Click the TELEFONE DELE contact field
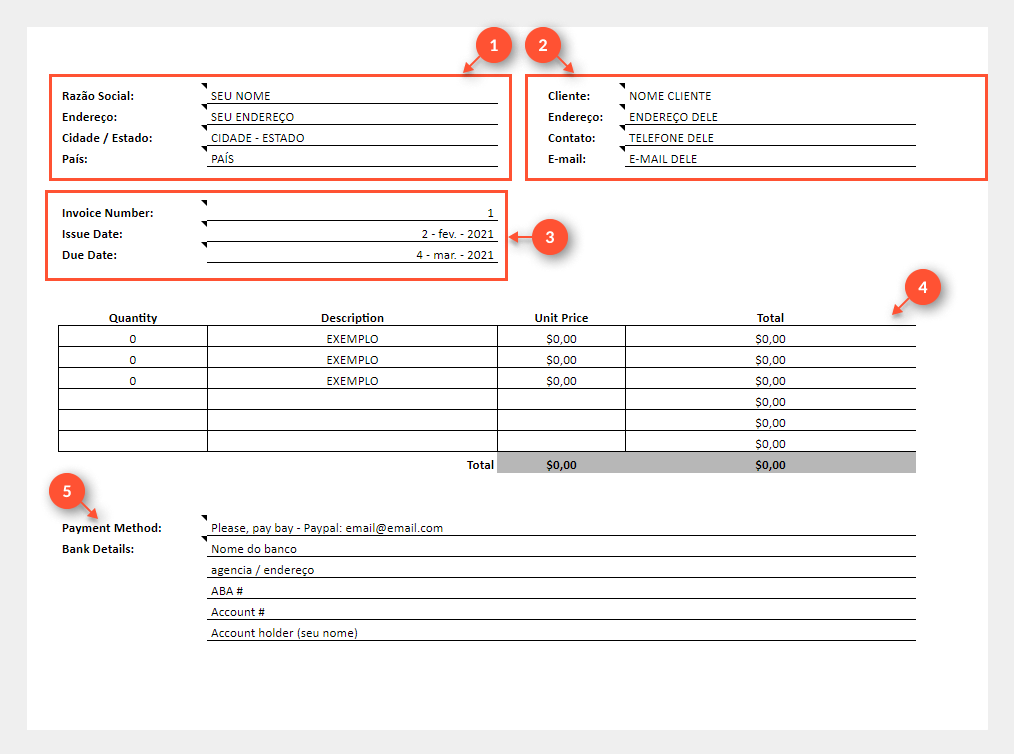The width and height of the screenshot is (1014, 754). point(769,138)
